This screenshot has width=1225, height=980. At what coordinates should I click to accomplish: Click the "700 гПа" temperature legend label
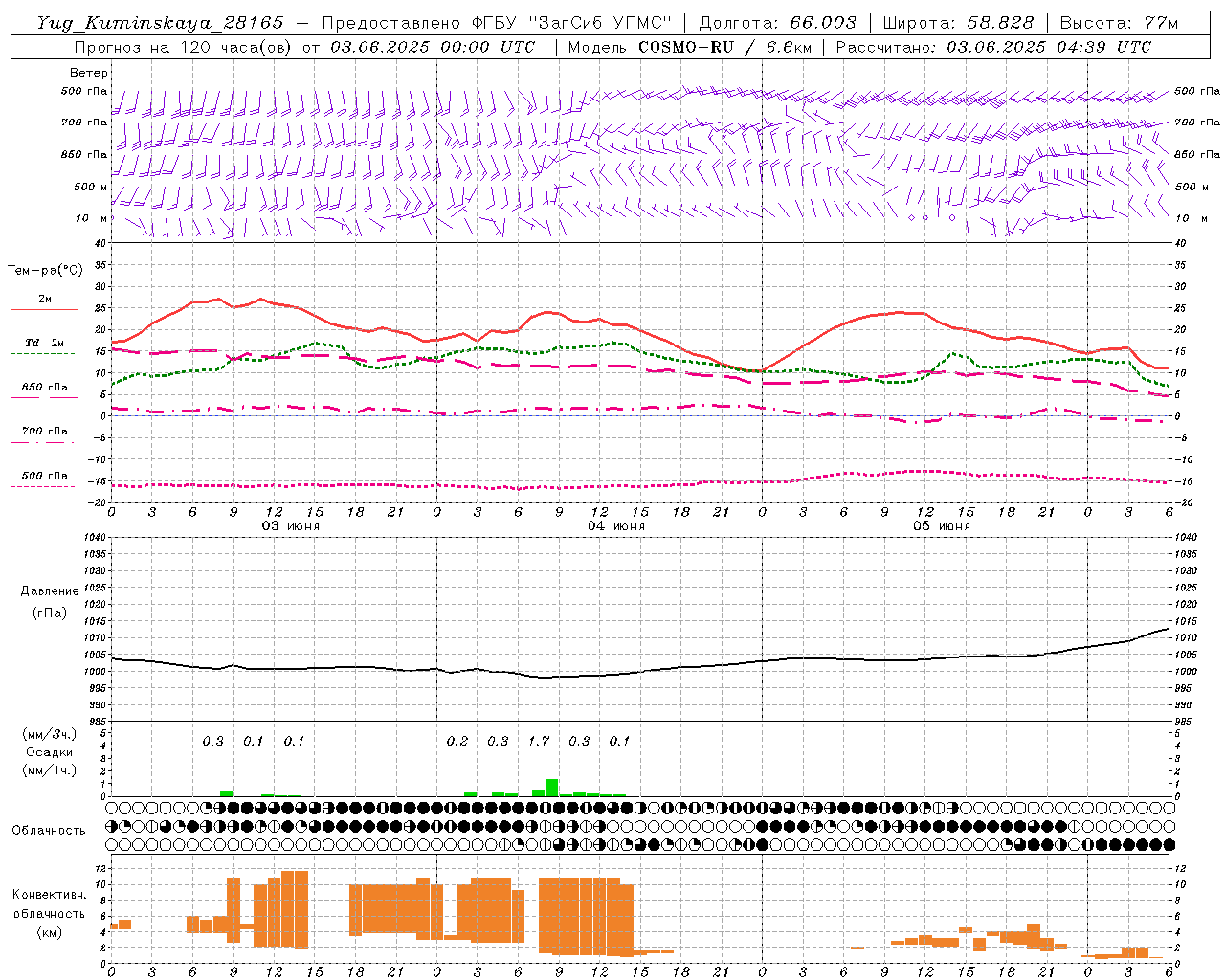click(45, 432)
